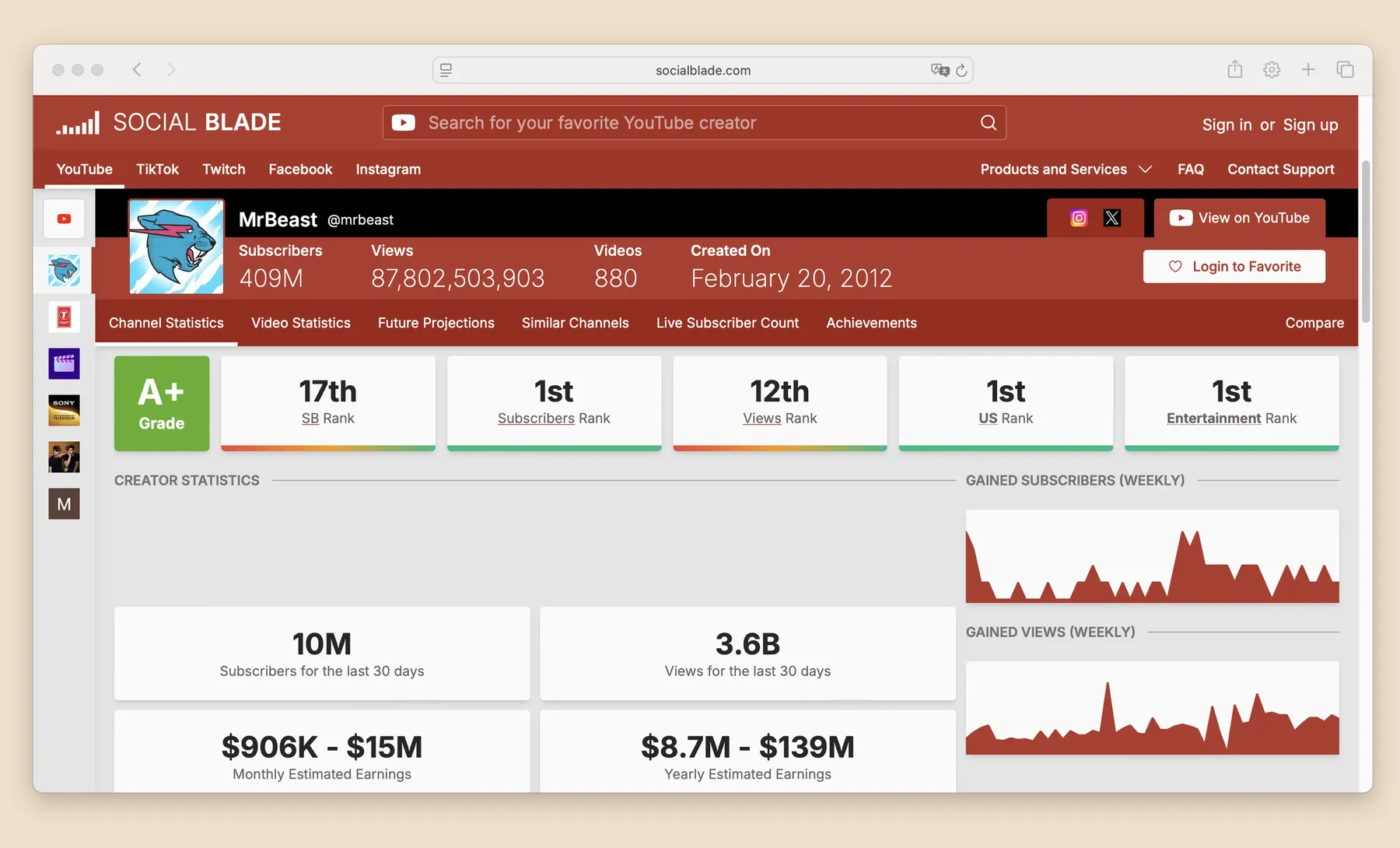Click the large MrBeast channel logo
The height and width of the screenshot is (848, 1400).
pyautogui.click(x=177, y=247)
